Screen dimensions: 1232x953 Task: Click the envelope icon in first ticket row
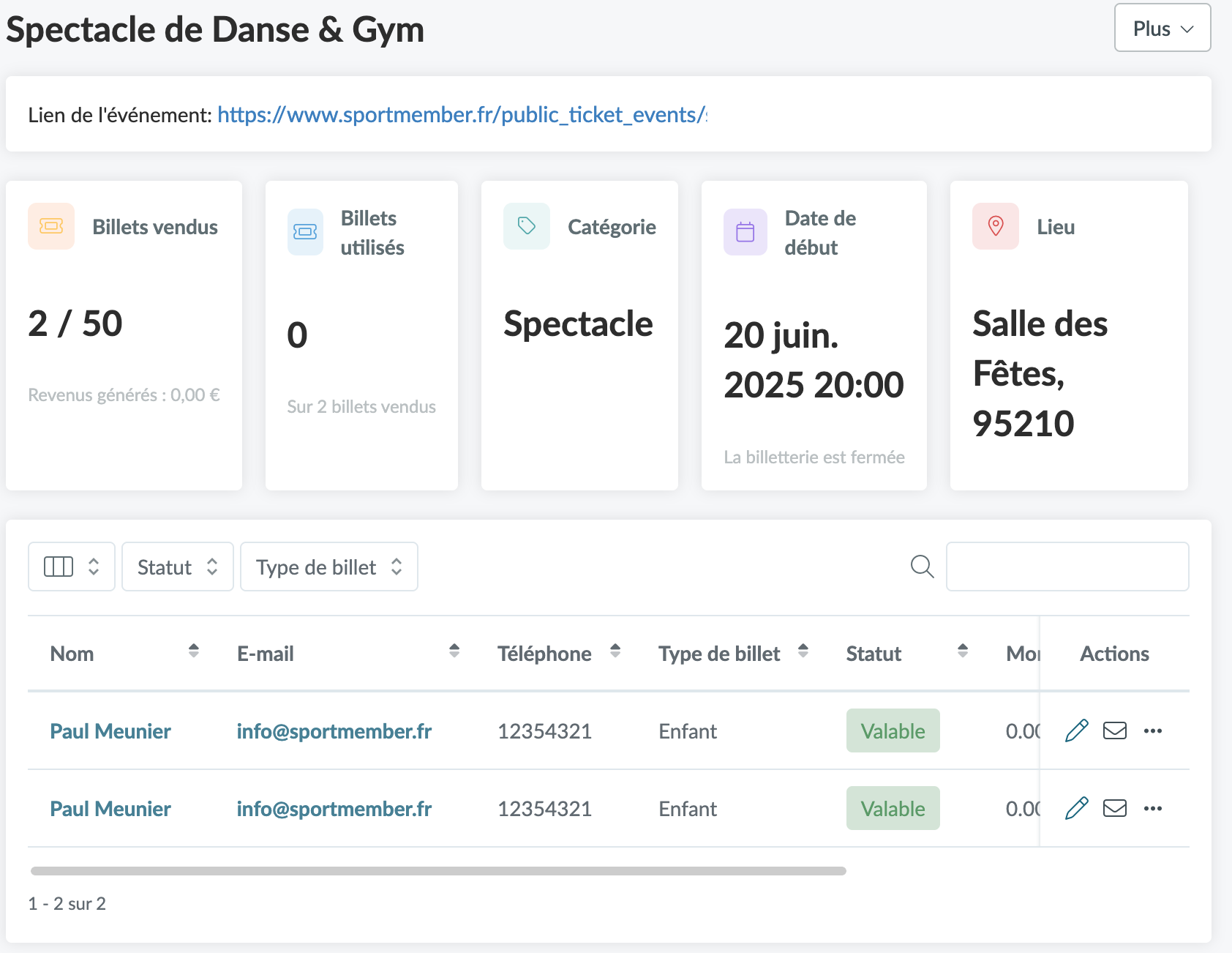1114,730
